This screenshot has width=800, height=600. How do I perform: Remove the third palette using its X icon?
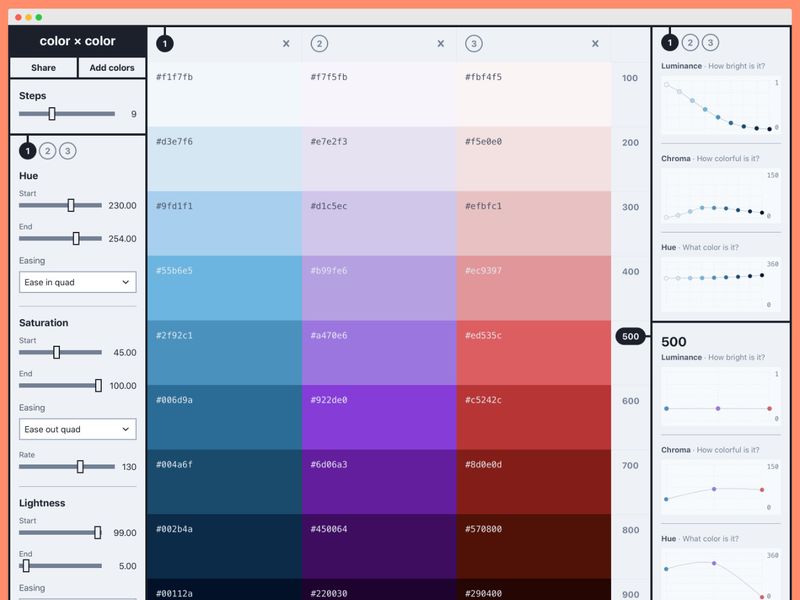tap(594, 45)
